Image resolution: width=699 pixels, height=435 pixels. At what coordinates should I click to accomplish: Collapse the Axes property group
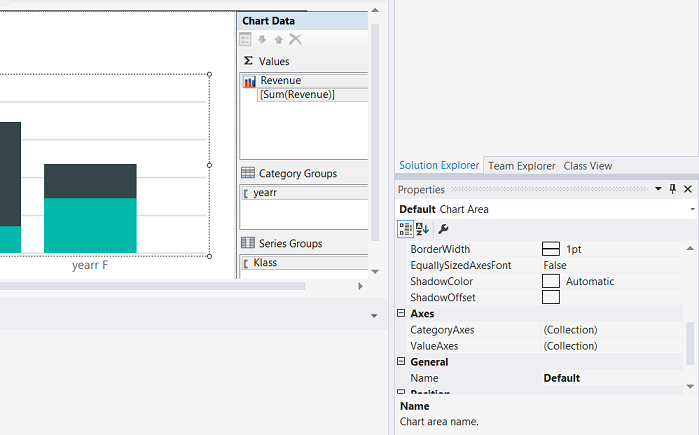(x=401, y=313)
